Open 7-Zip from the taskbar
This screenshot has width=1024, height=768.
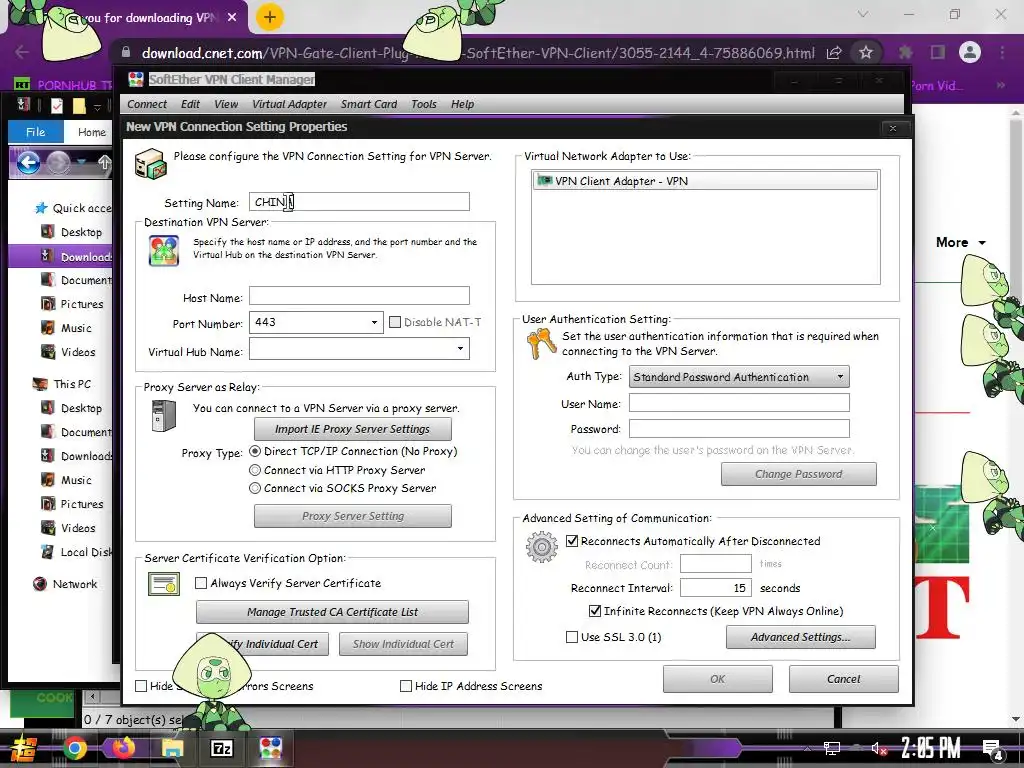coord(221,748)
